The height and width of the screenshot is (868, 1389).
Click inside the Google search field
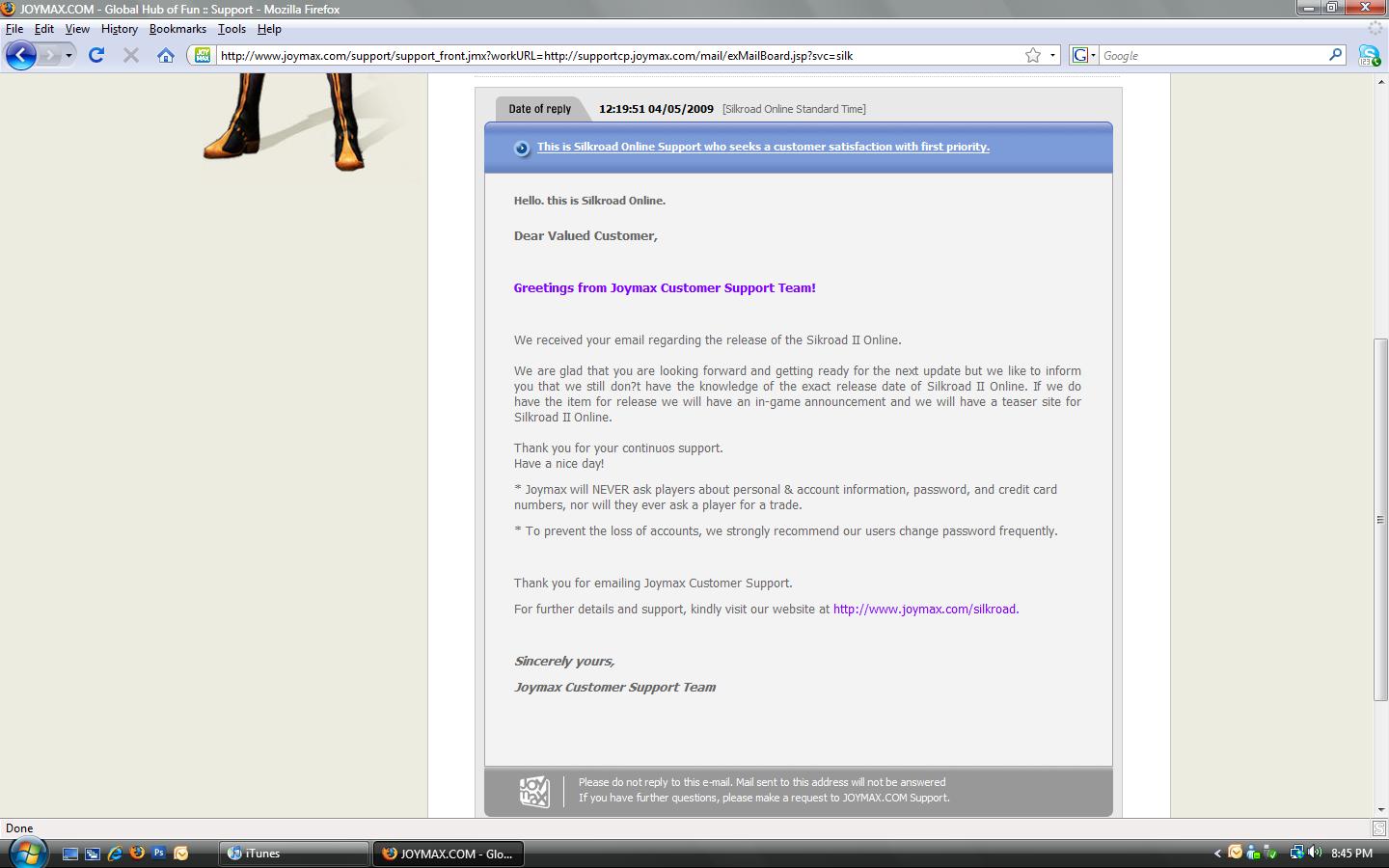tap(1213, 55)
